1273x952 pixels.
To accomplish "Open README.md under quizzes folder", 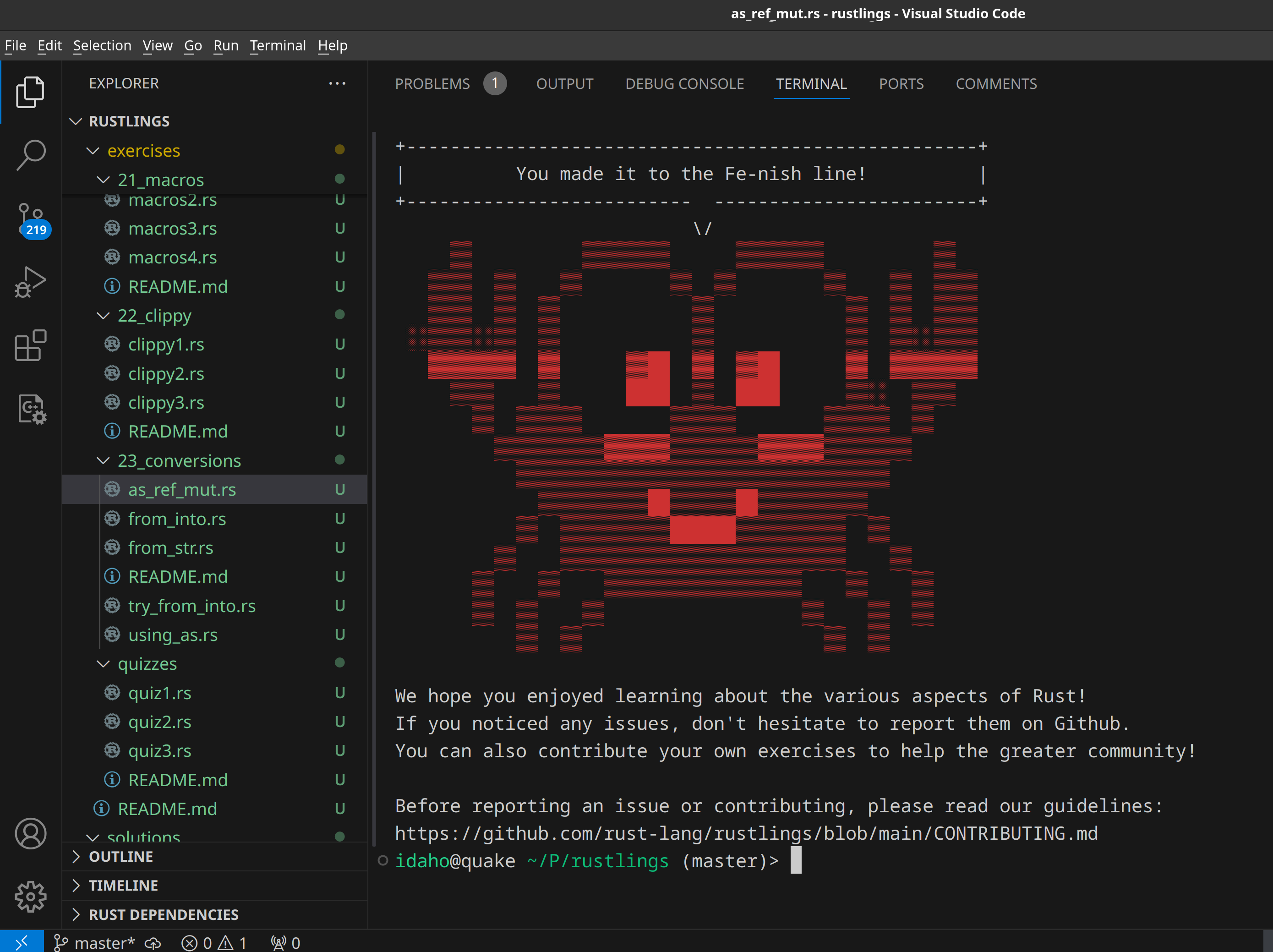I will (x=214, y=779).
